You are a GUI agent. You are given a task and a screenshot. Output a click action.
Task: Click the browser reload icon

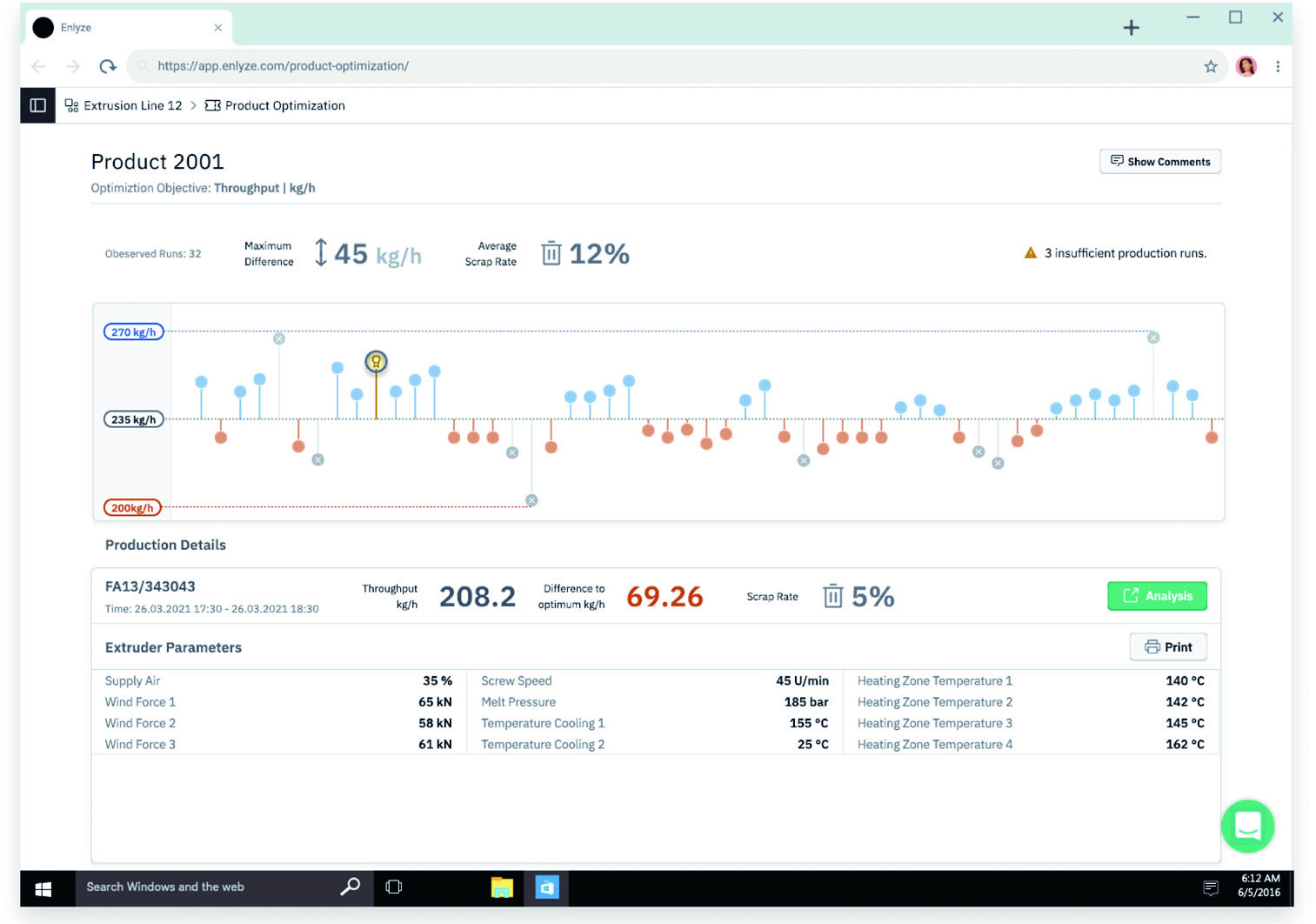coord(108,66)
